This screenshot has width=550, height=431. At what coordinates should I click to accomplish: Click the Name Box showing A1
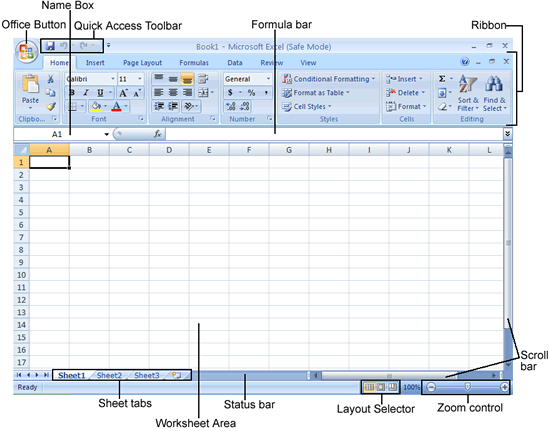pyautogui.click(x=57, y=134)
